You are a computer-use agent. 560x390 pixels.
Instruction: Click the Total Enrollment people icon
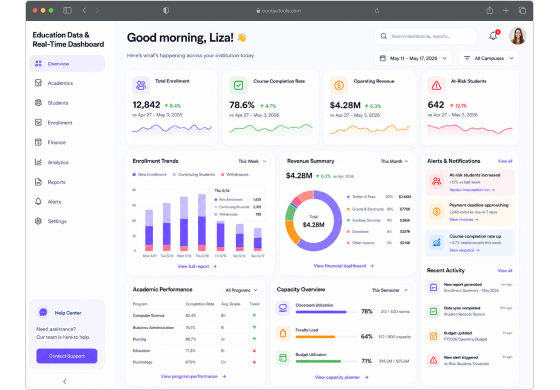[141, 85]
